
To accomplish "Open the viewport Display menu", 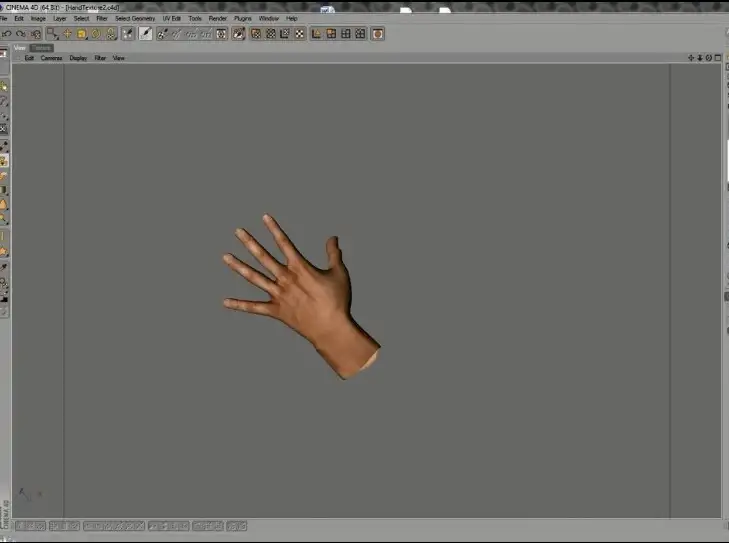I will tap(79, 58).
